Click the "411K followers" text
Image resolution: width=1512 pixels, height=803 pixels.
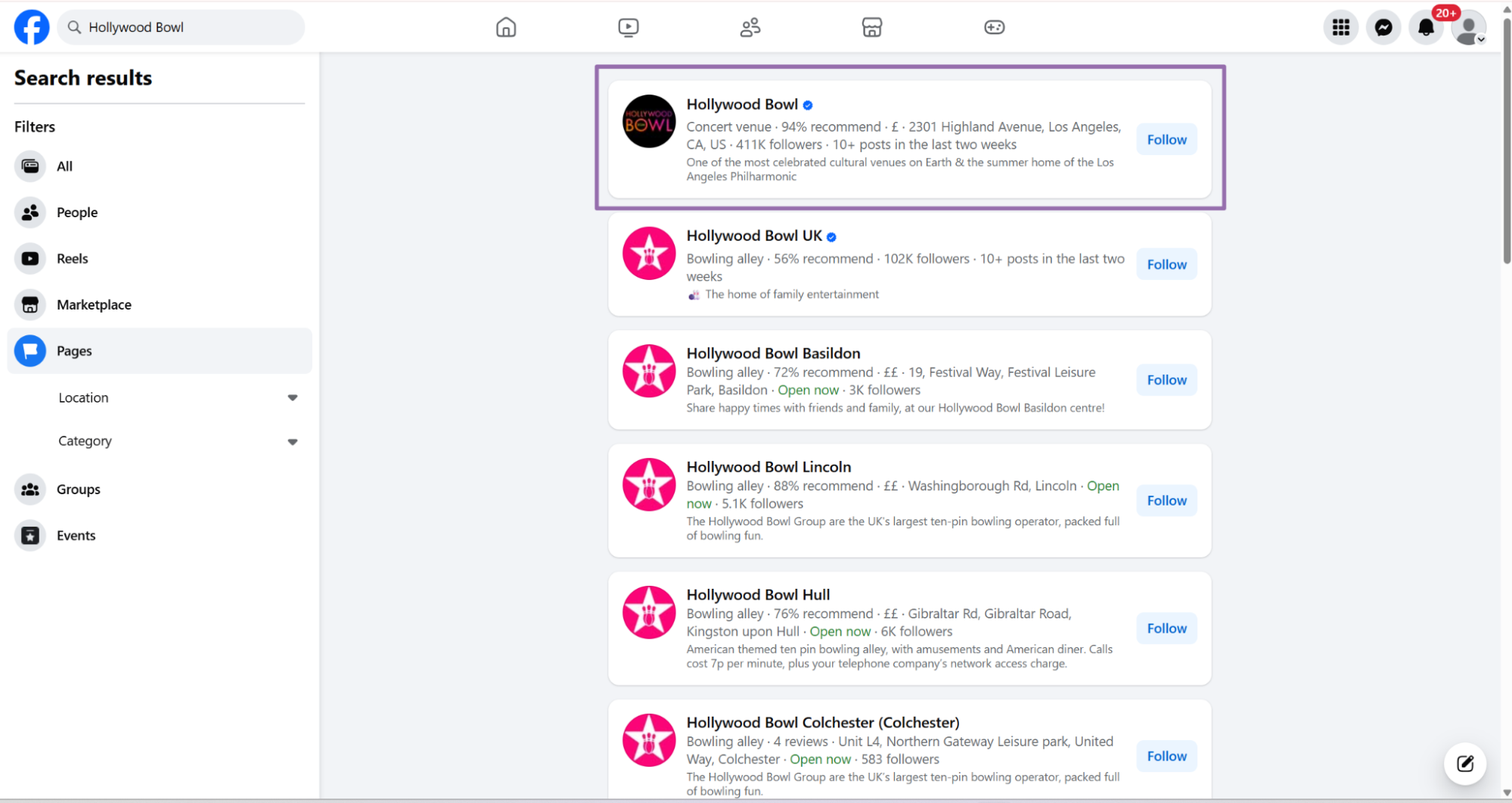pyautogui.click(x=779, y=145)
